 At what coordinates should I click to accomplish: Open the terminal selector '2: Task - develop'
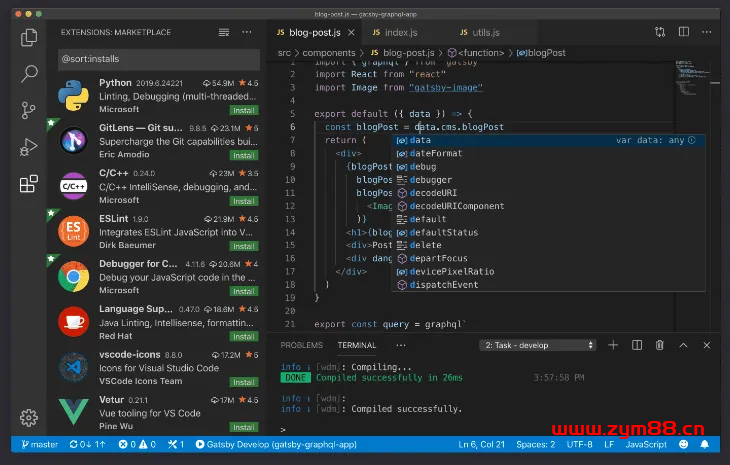[x=537, y=345]
